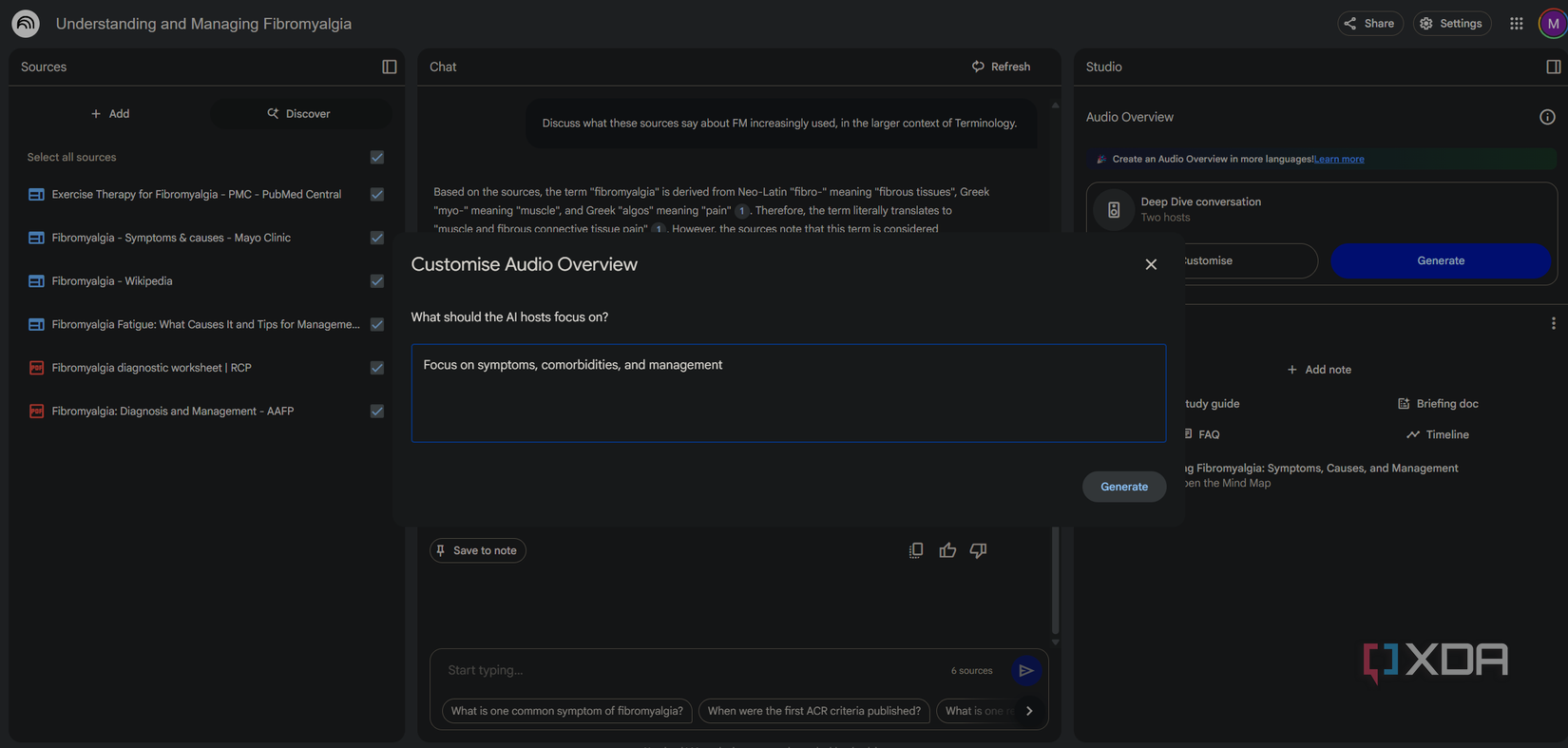The height and width of the screenshot is (748, 1568).
Task: Open the Share button
Action: click(x=1369, y=24)
